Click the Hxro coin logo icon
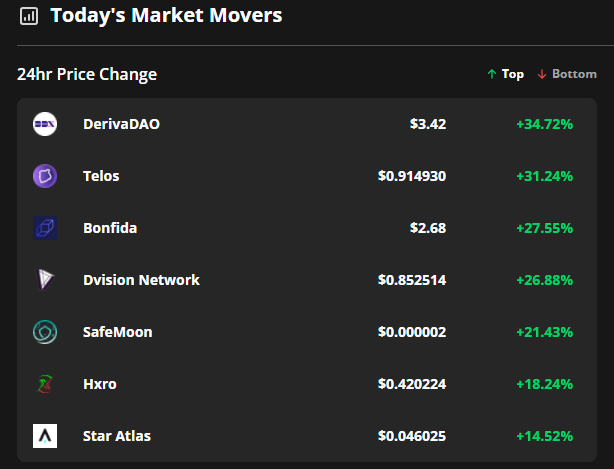Viewport: 614px width, 469px height. click(45, 384)
